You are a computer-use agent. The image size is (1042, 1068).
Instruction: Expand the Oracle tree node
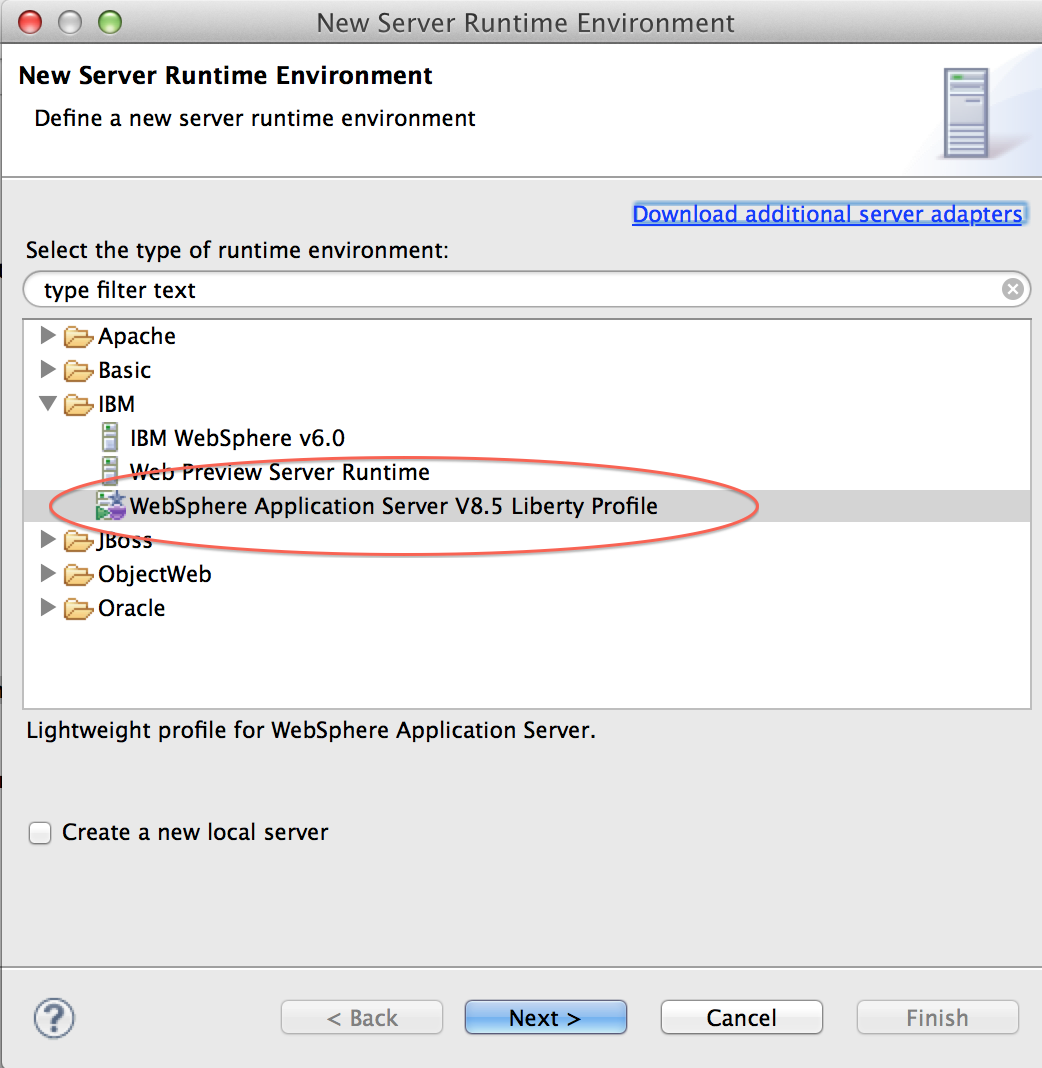coord(48,608)
